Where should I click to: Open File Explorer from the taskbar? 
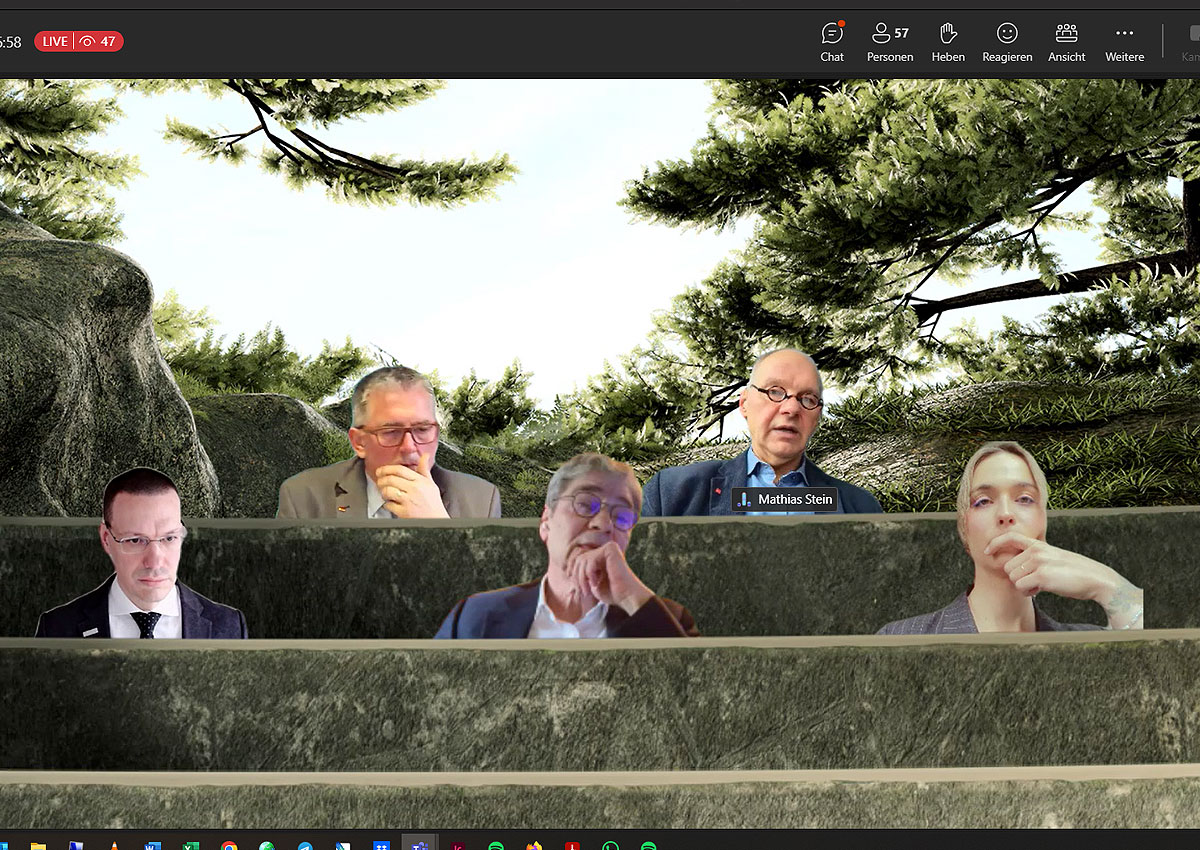38,845
